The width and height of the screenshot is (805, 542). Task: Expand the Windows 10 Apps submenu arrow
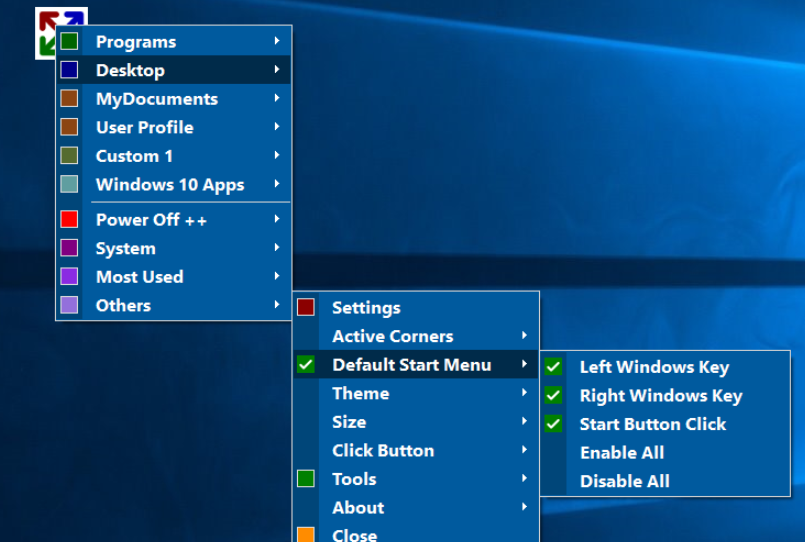(276, 184)
